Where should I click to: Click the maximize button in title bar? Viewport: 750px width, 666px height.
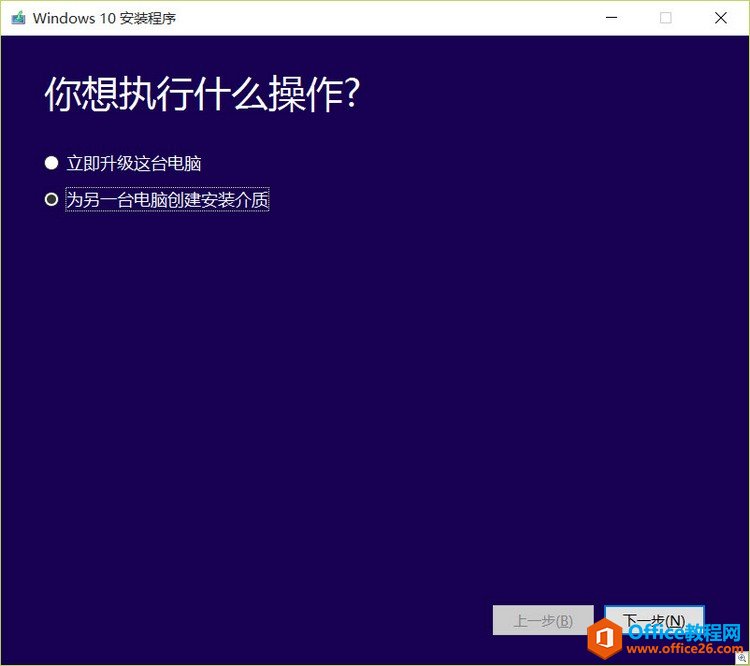[x=665, y=18]
